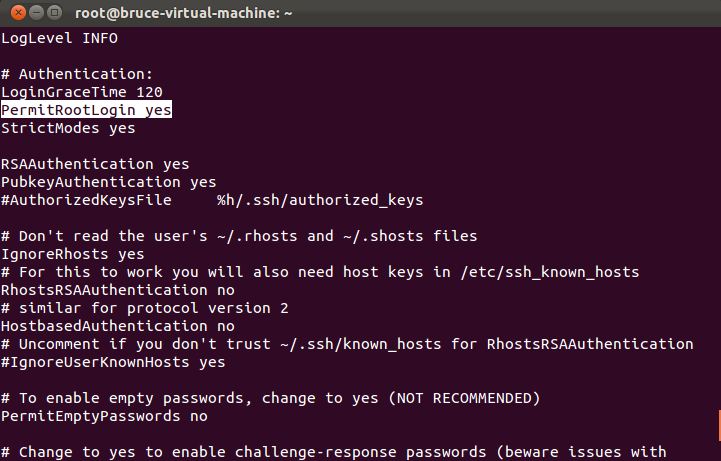721x461 pixels.
Task: Click the #IgnoreUserKnownHosts yes line
Action: click(113, 362)
